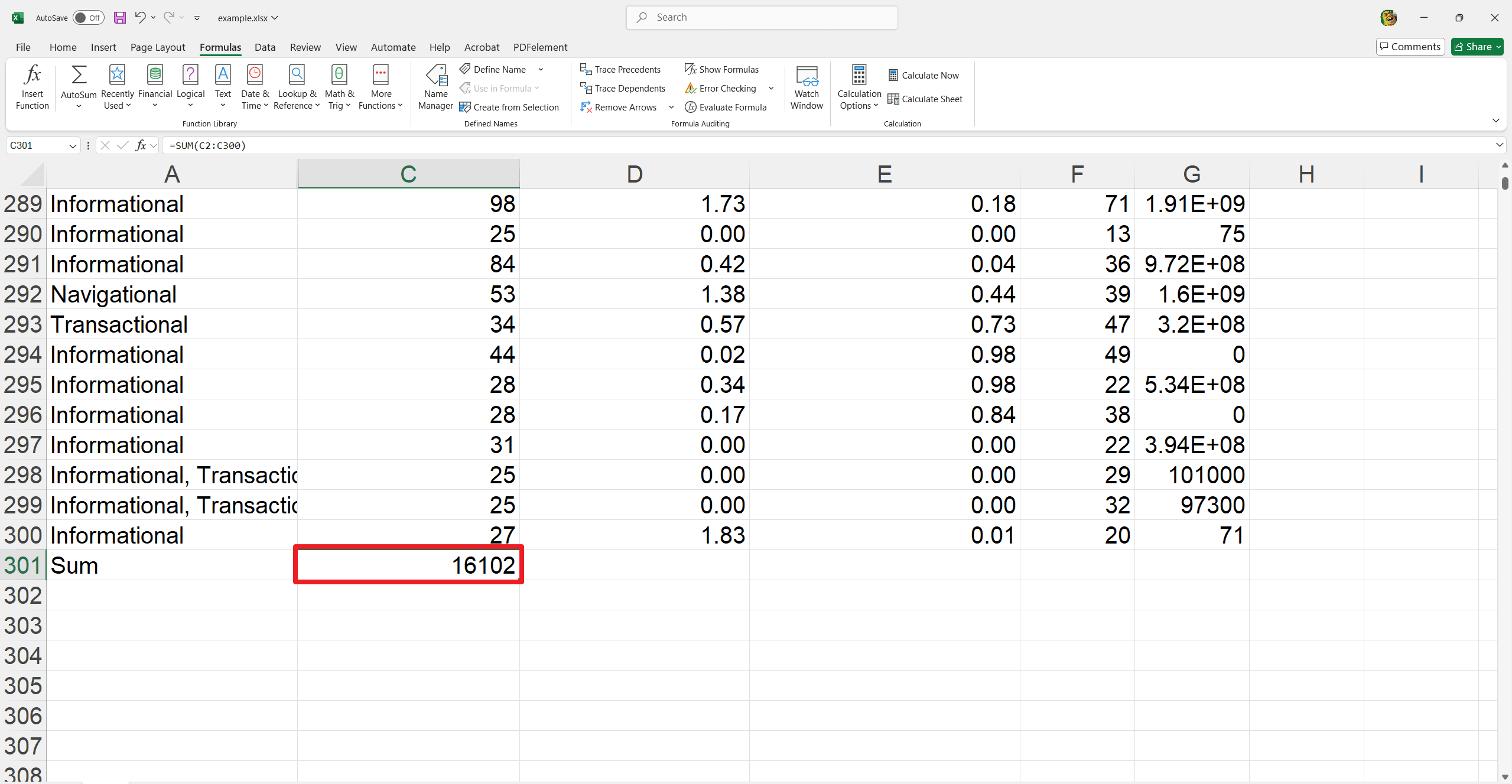This screenshot has width=1512, height=784.
Task: Expand the Define Name dropdown arrow
Action: (541, 69)
